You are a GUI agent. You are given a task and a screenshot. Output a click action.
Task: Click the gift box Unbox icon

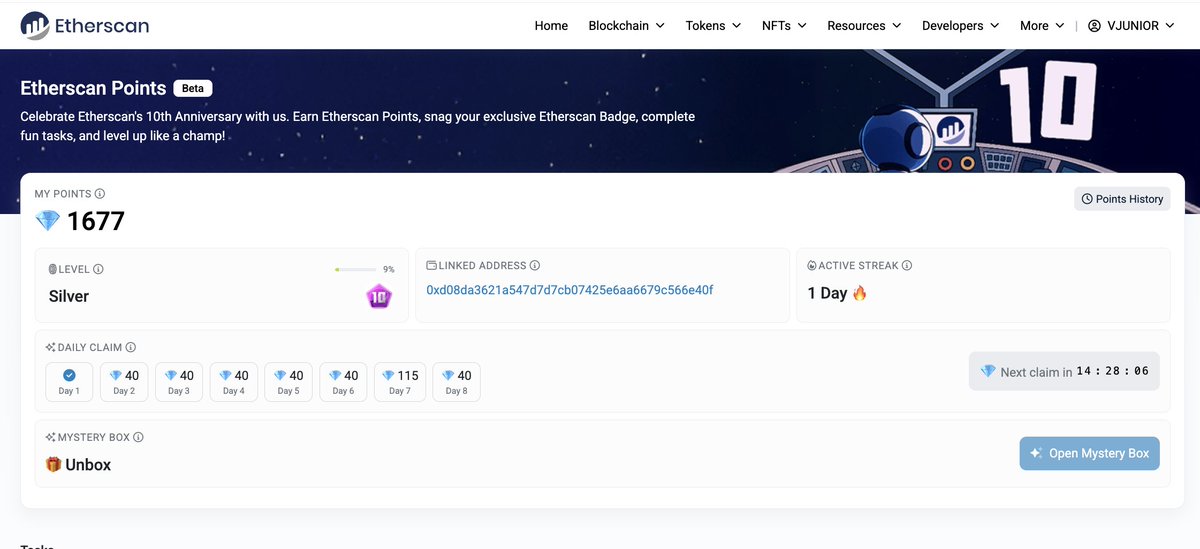pos(54,465)
